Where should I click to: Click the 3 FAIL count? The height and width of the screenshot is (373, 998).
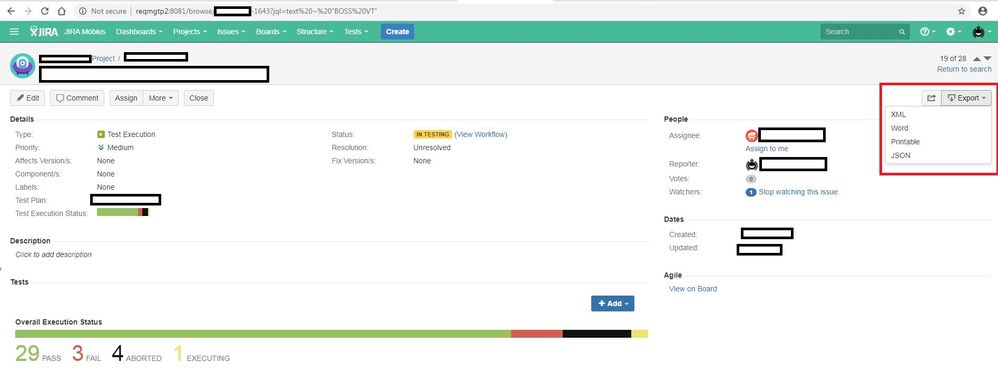(x=87, y=354)
